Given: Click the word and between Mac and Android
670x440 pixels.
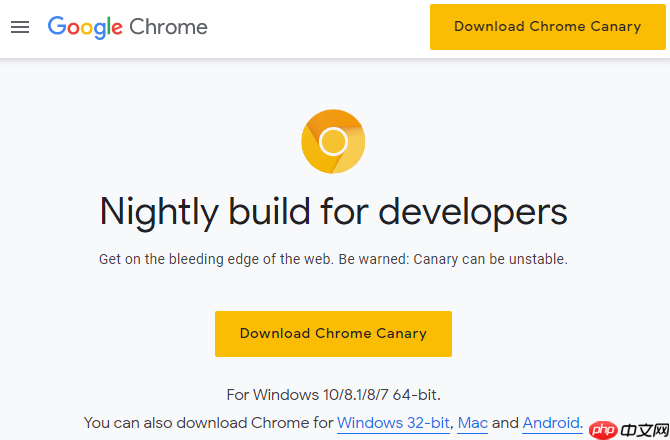Looking at the screenshot, I should point(506,423).
